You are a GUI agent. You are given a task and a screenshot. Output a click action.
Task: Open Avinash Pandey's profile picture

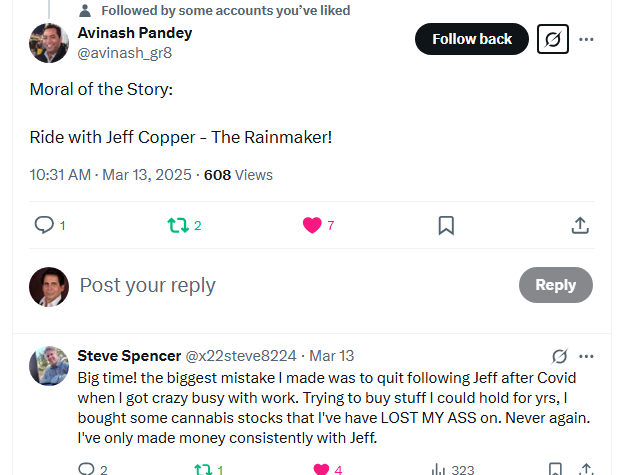click(49, 43)
